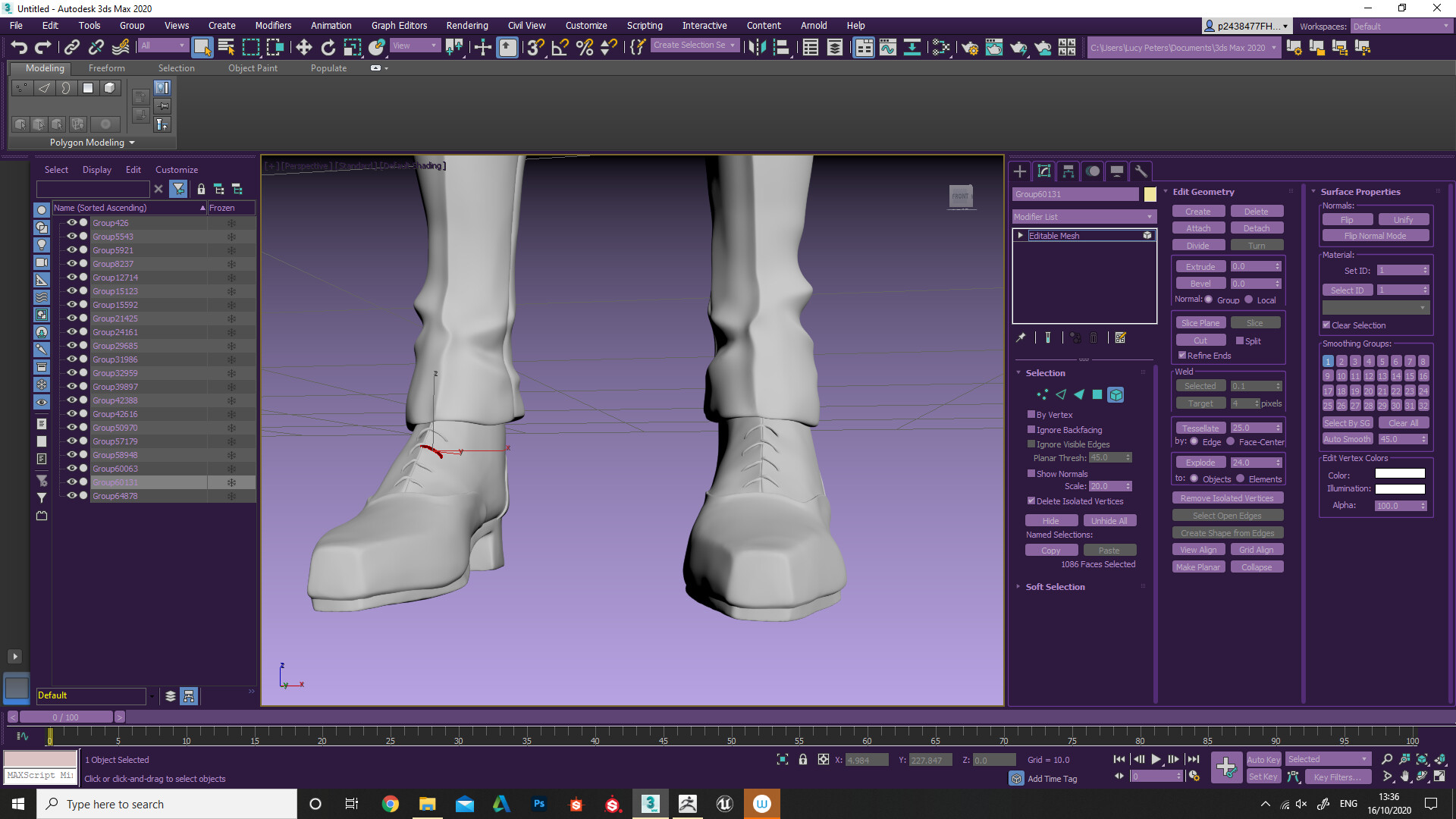Click the object color swatch beside Group60131
This screenshot has width=1456, height=819.
pyautogui.click(x=1150, y=195)
